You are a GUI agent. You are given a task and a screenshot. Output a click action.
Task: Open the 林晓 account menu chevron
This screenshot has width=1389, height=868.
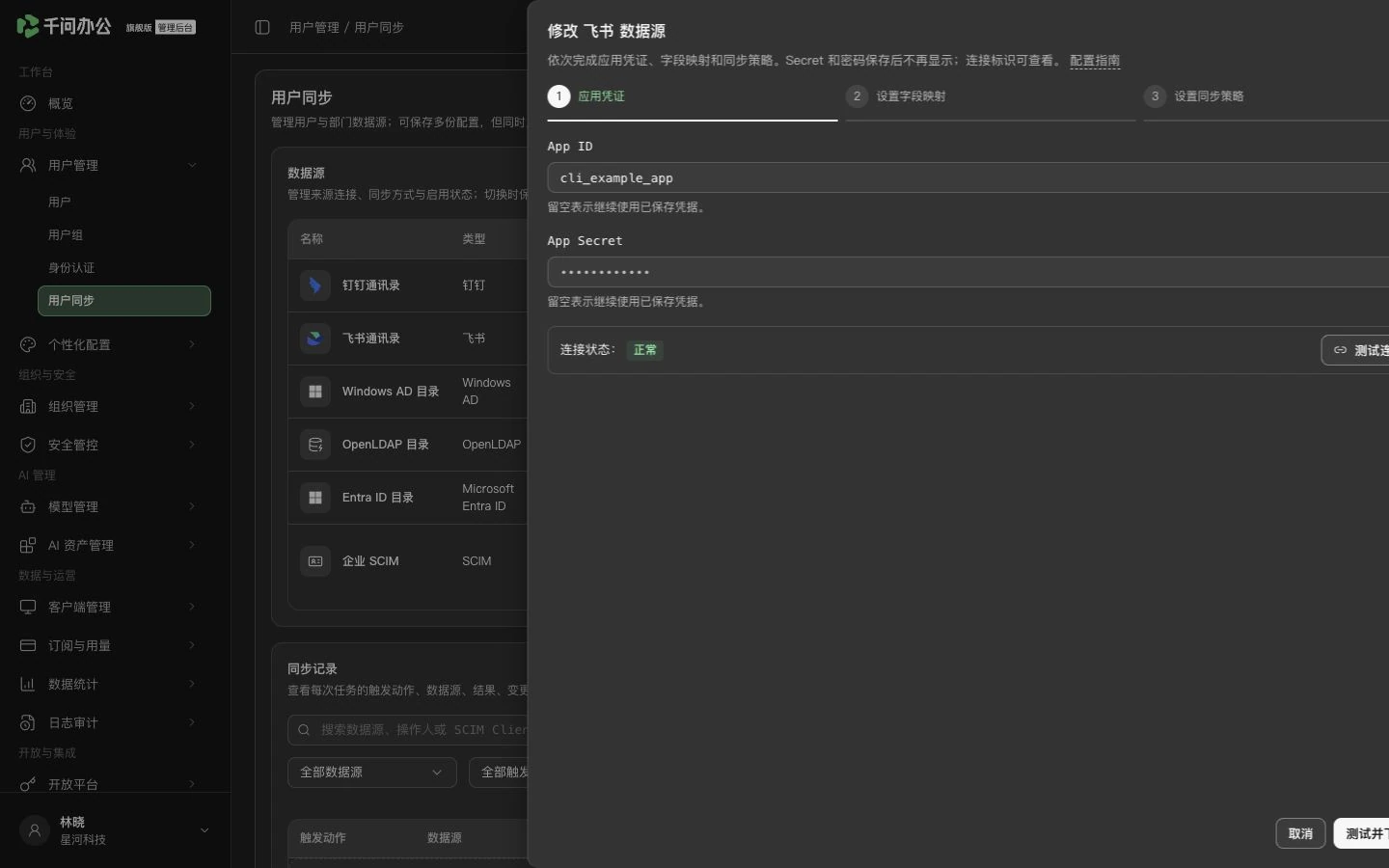pyautogui.click(x=204, y=830)
